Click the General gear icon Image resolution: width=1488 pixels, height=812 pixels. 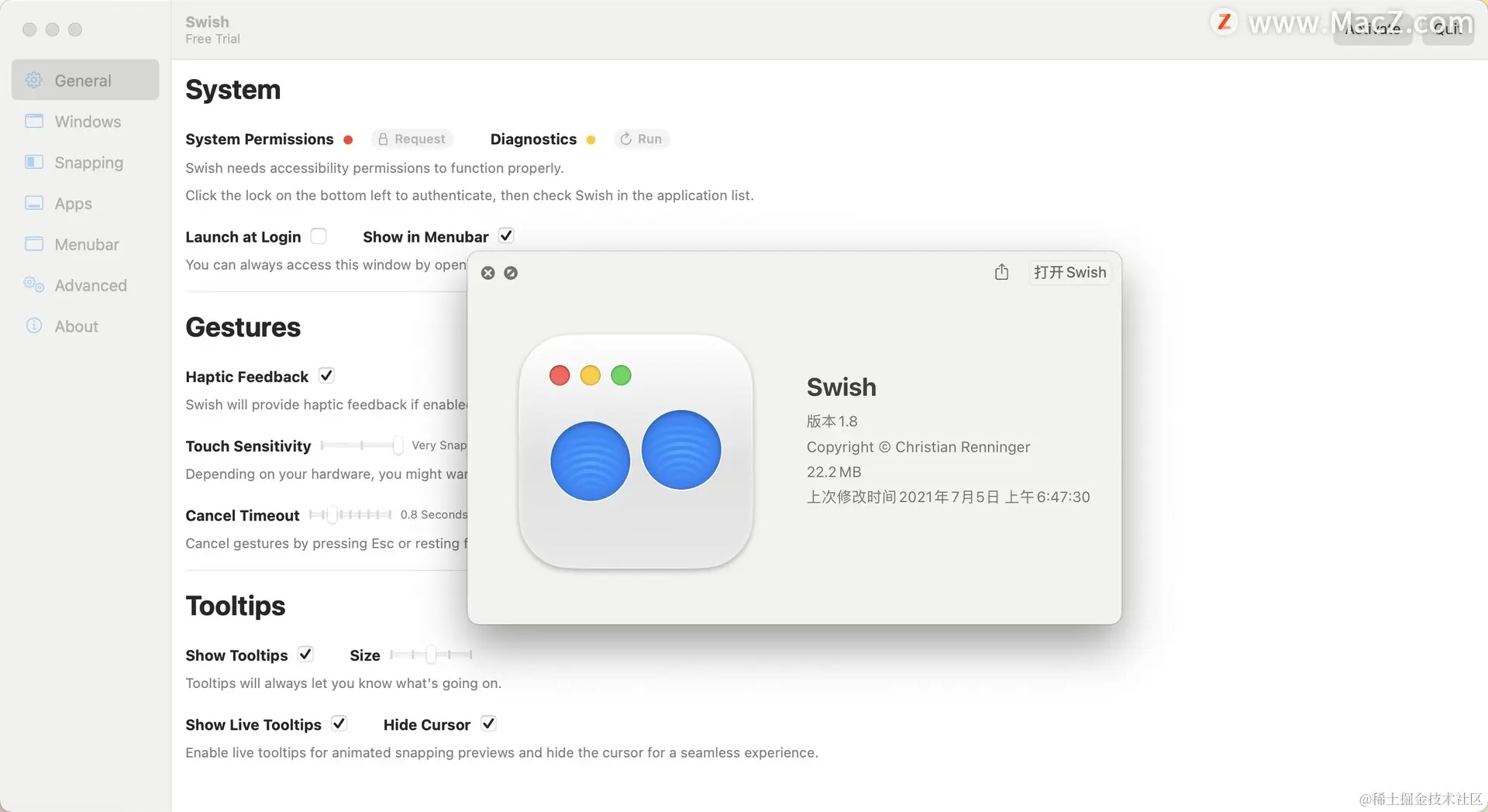coord(34,80)
